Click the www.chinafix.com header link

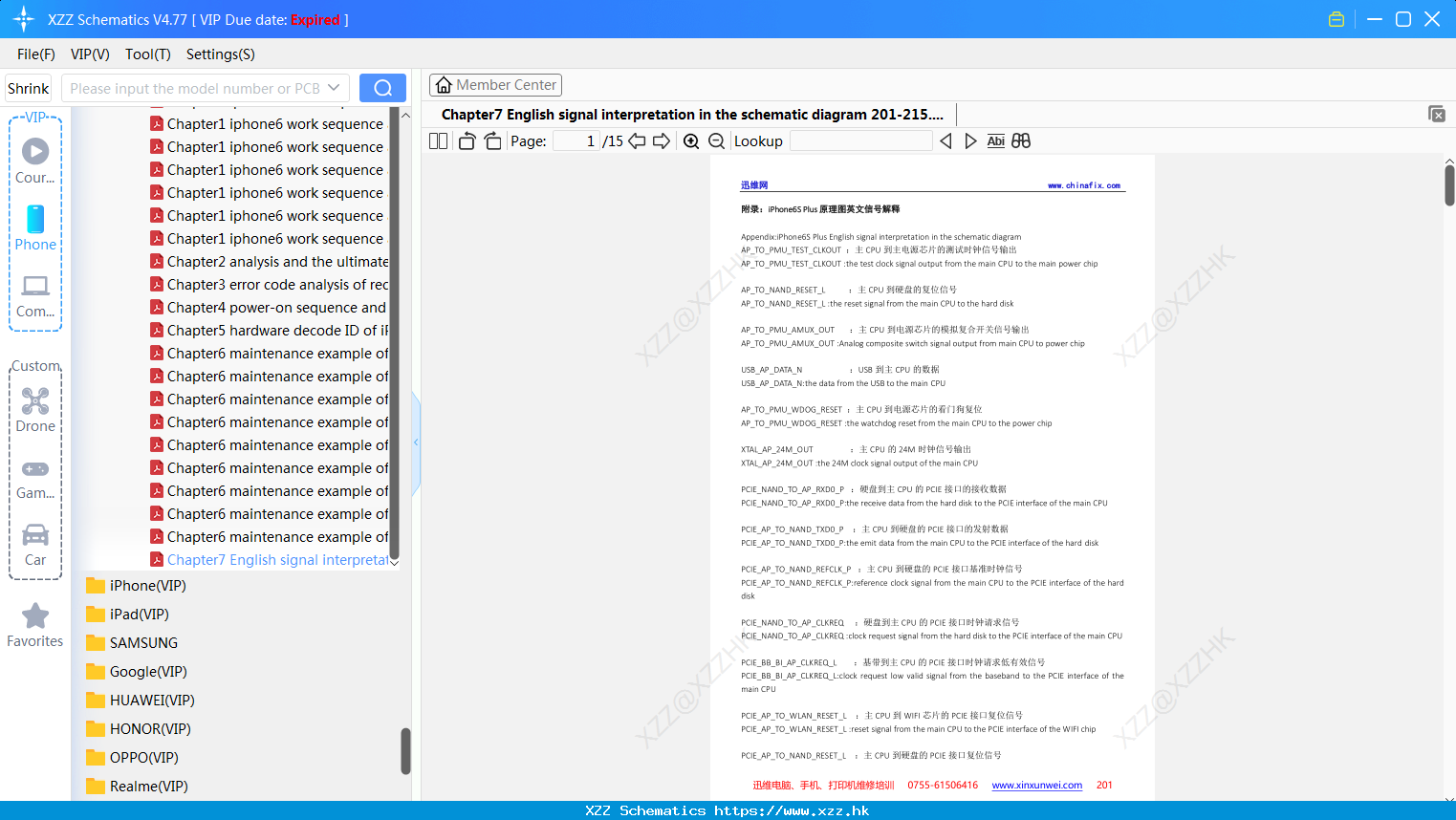tap(1084, 185)
